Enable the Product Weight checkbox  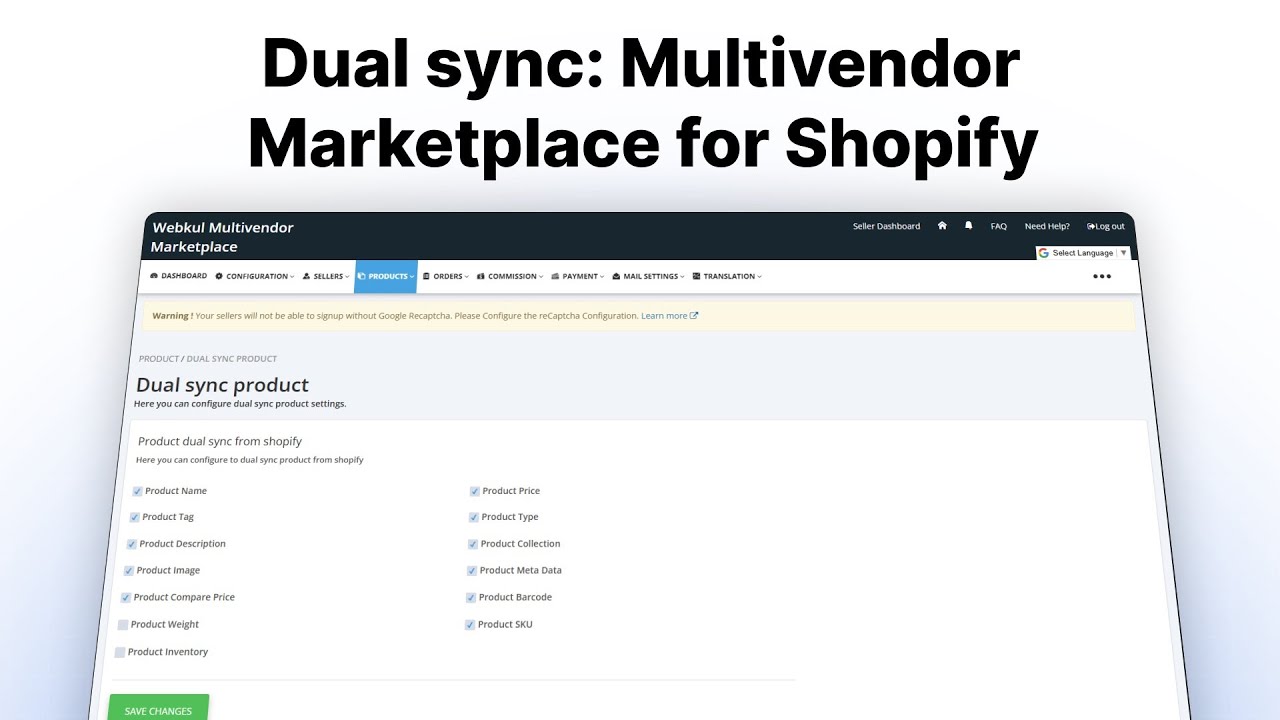[x=123, y=624]
